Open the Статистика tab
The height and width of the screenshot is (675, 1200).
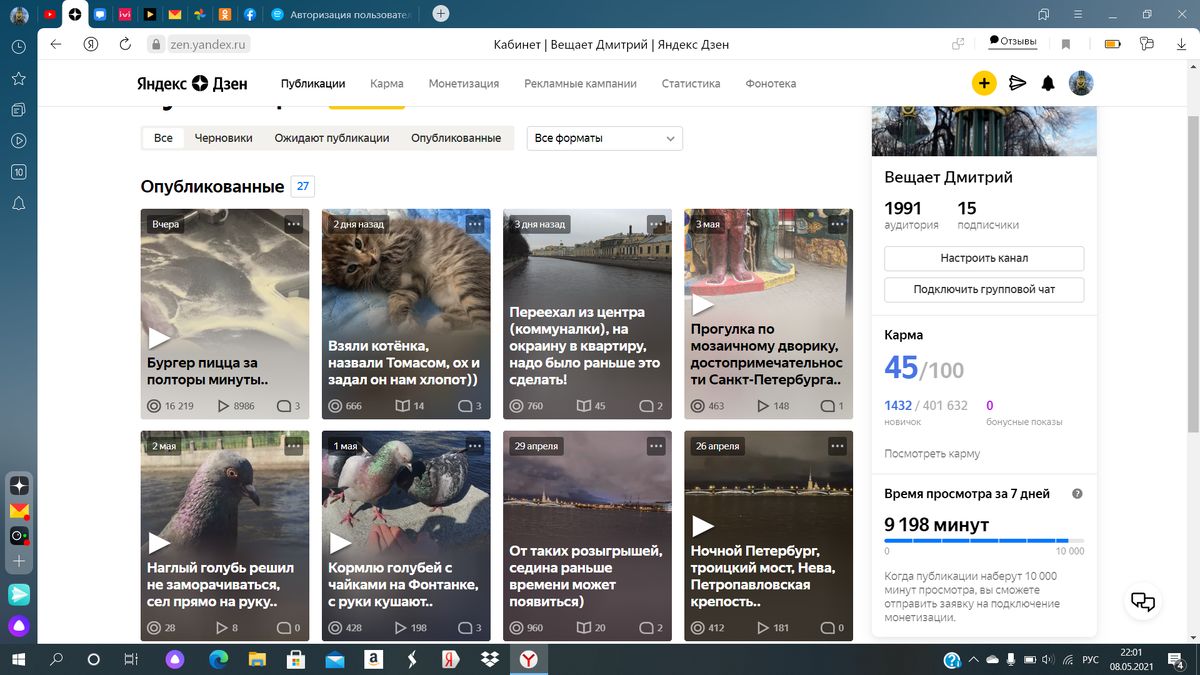[691, 84]
